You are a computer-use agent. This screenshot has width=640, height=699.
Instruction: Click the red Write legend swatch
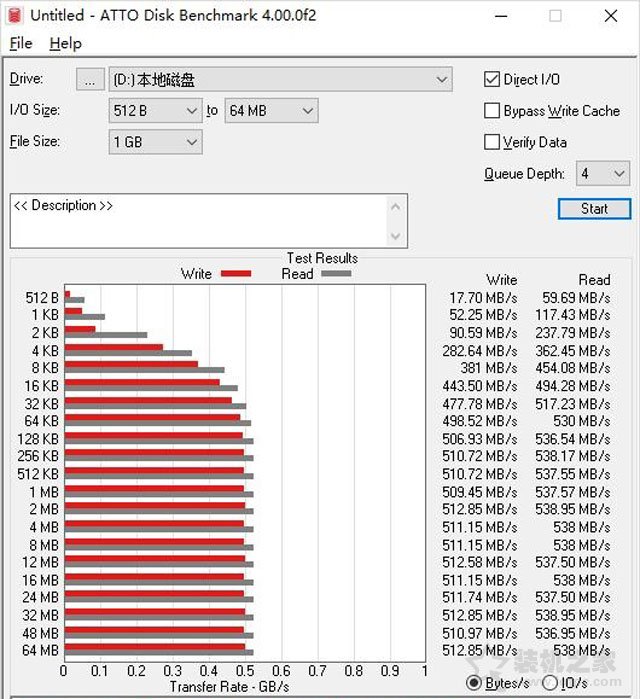pos(236,274)
